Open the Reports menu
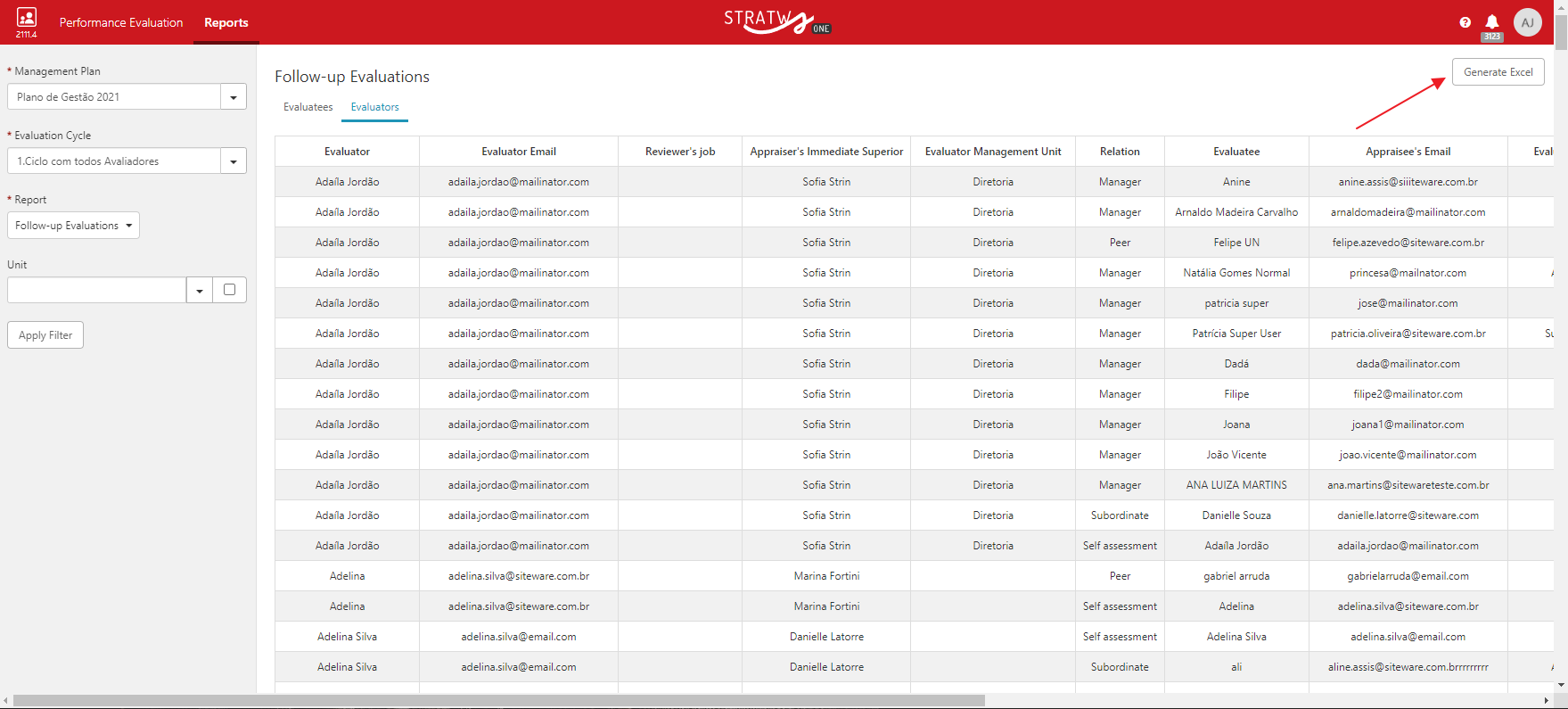Screen dimensions: 1568x709 point(226,22)
